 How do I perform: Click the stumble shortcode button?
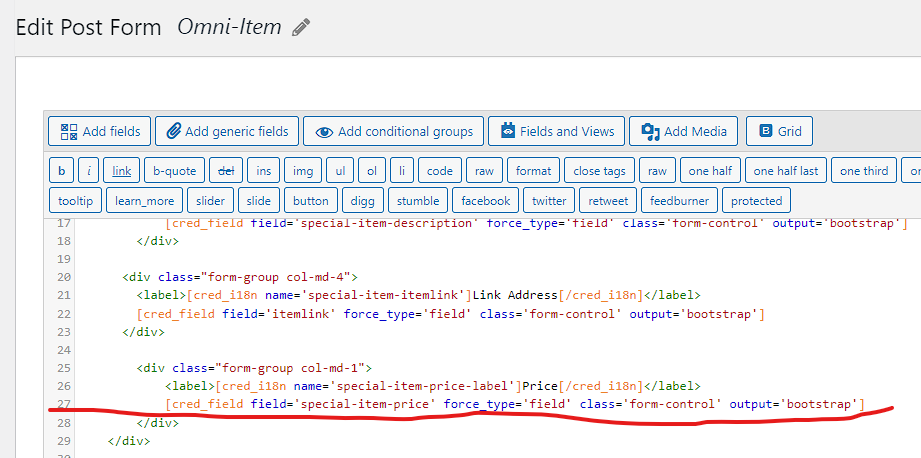tap(418, 201)
